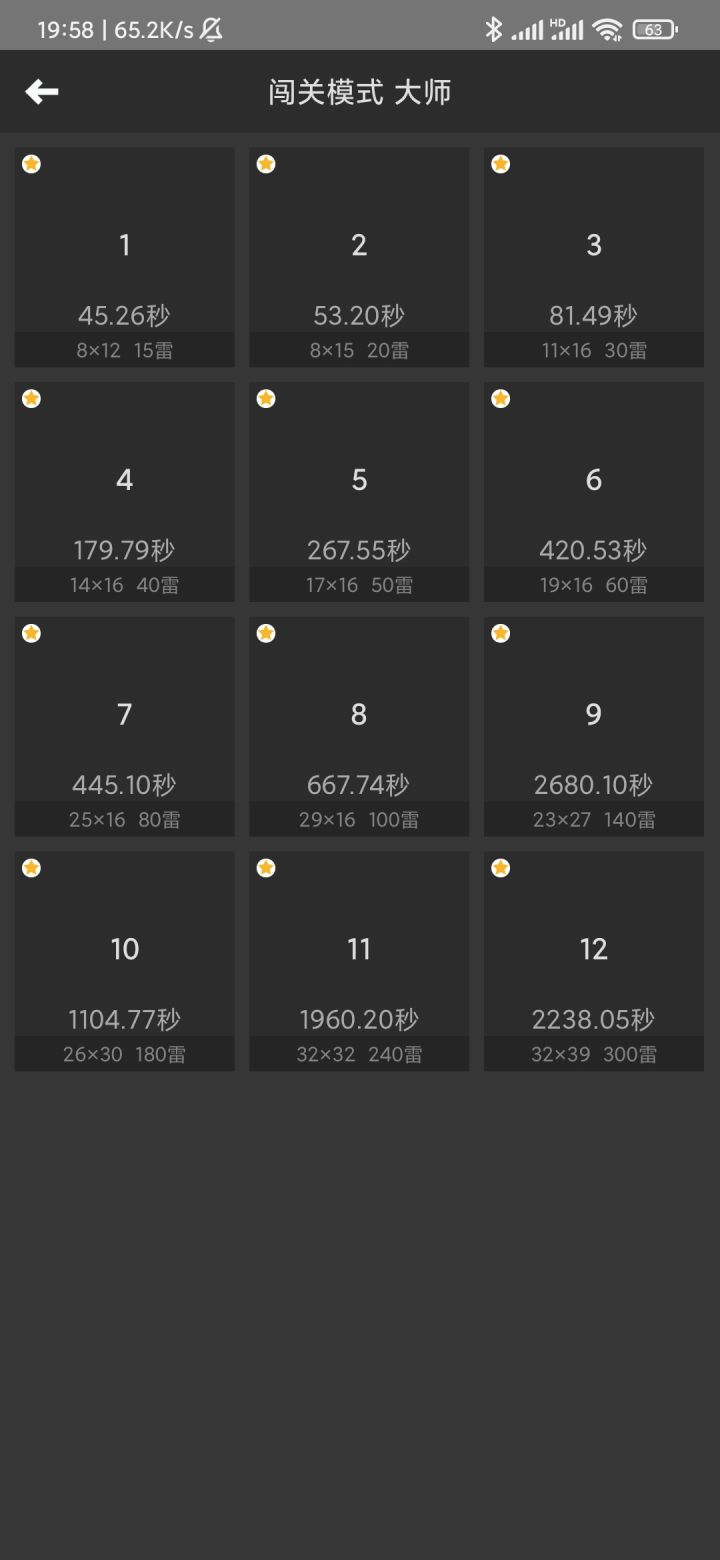The width and height of the screenshot is (720, 1560).
Task: Open level 1 with 15 mines
Action: tap(125, 257)
